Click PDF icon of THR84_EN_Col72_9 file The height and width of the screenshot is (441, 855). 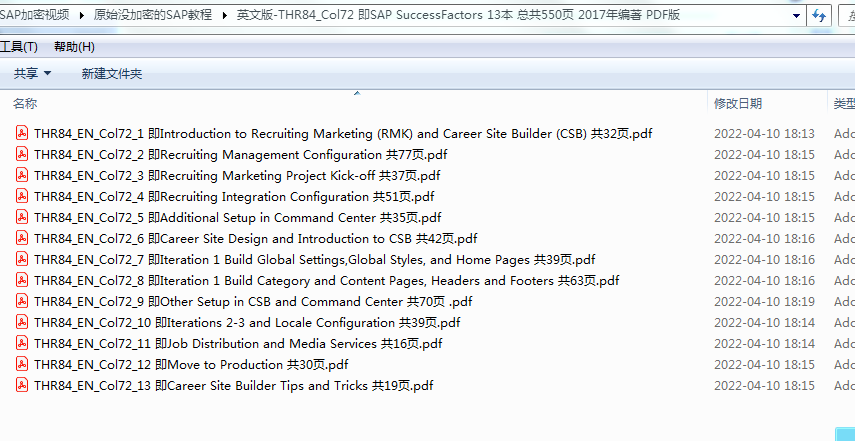tap(22, 301)
